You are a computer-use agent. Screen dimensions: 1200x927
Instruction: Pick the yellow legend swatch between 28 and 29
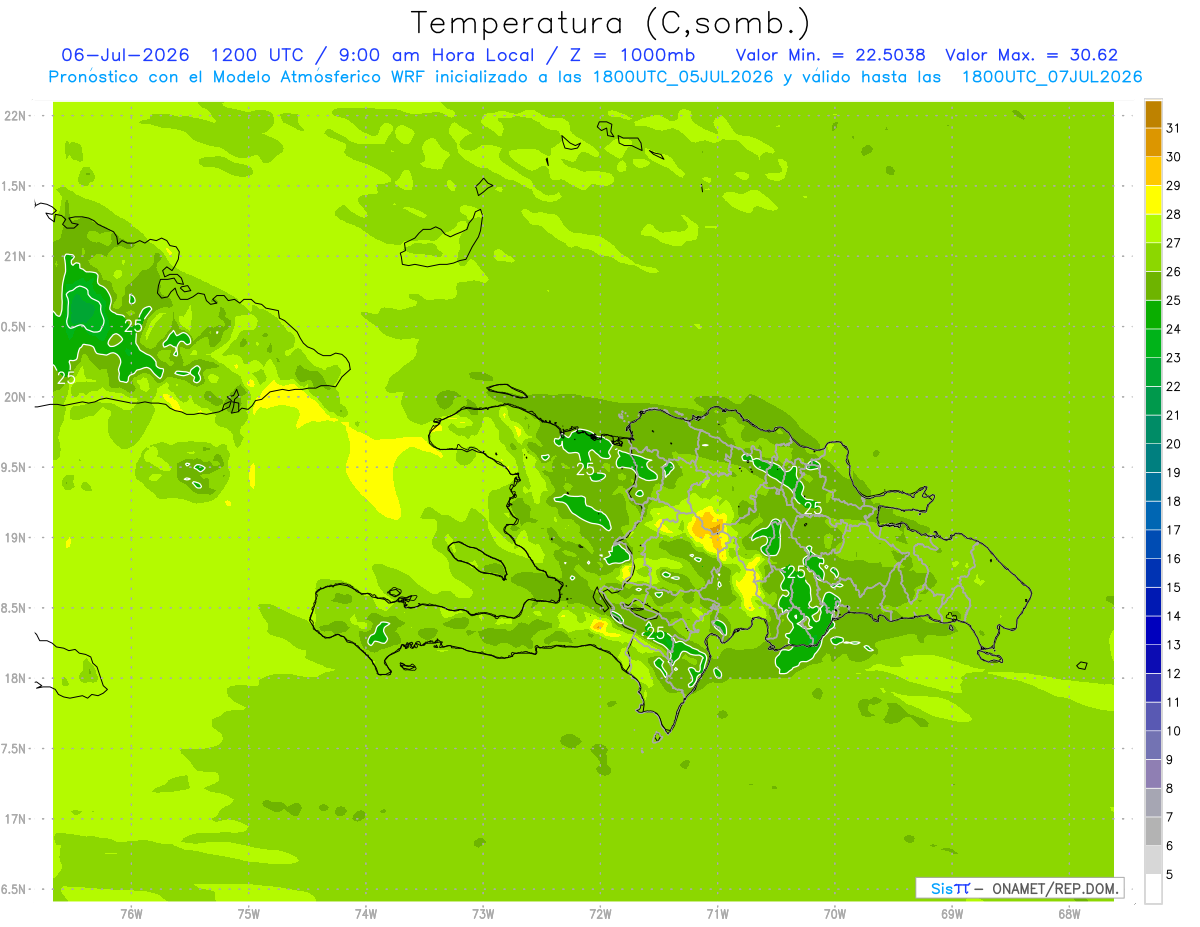click(1153, 200)
